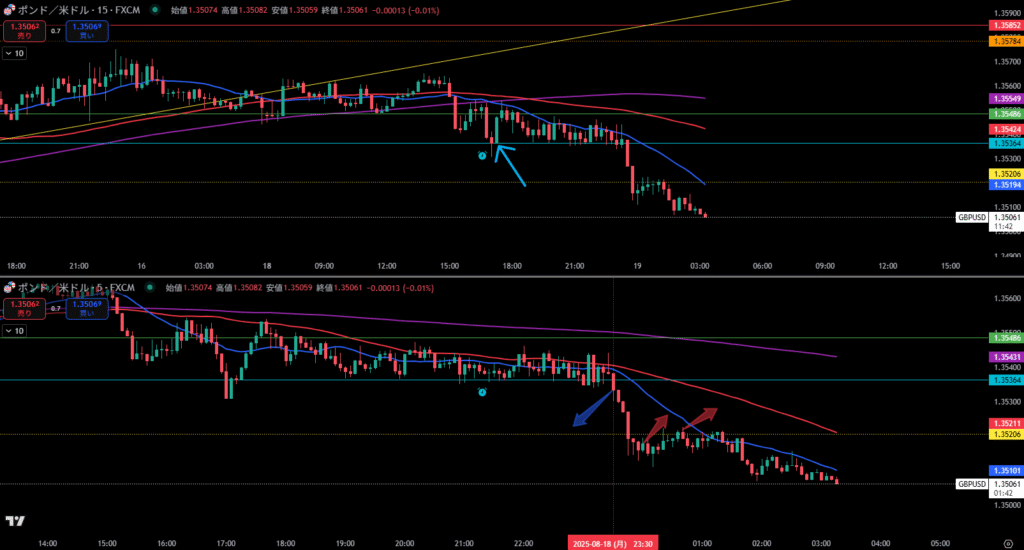This screenshot has width=1024, height=550.
Task: Click the cyan circle marker on upper chart
Action: 482,155
